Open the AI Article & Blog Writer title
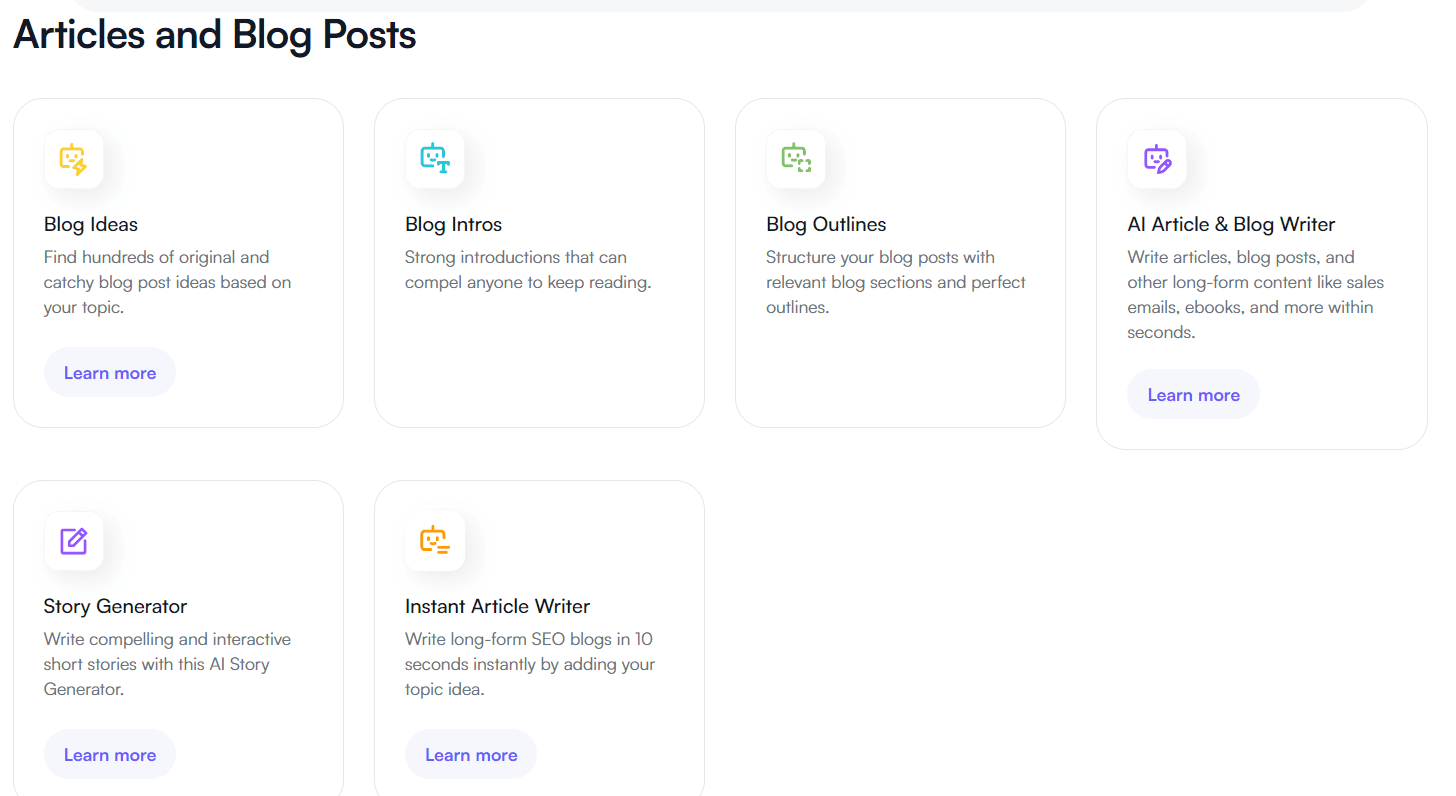 pos(1231,224)
